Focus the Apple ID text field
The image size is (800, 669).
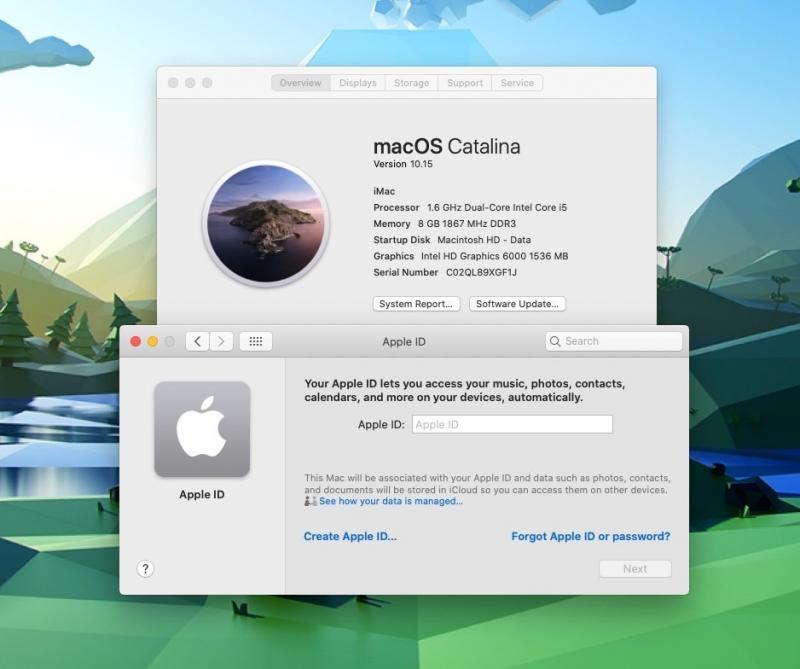coord(512,425)
